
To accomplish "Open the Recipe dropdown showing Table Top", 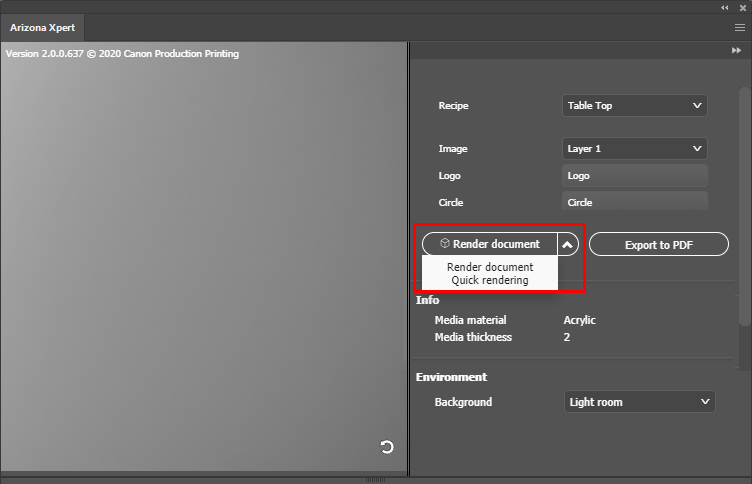I will 634,106.
